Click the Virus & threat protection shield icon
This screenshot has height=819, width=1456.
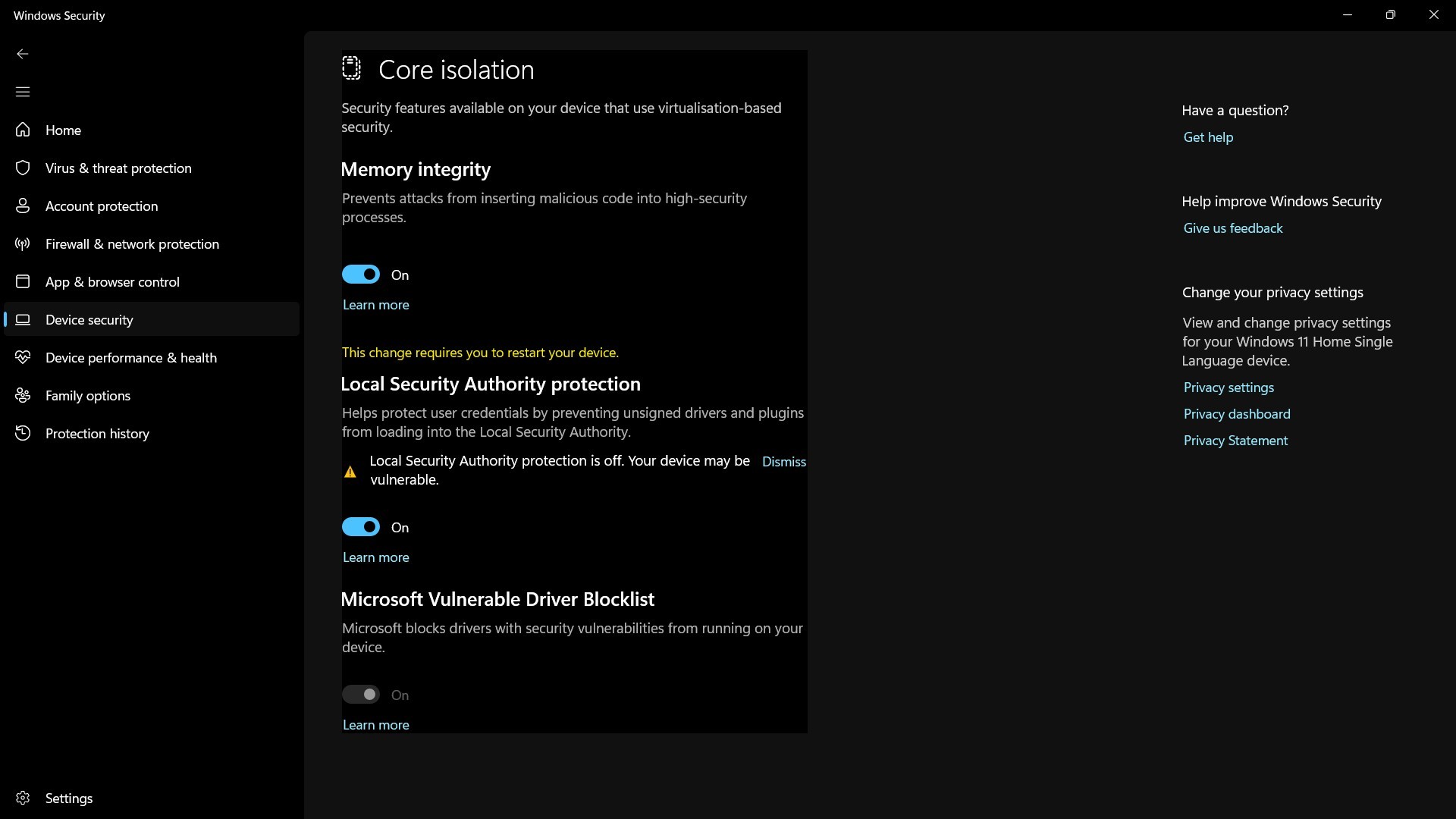[x=23, y=168]
